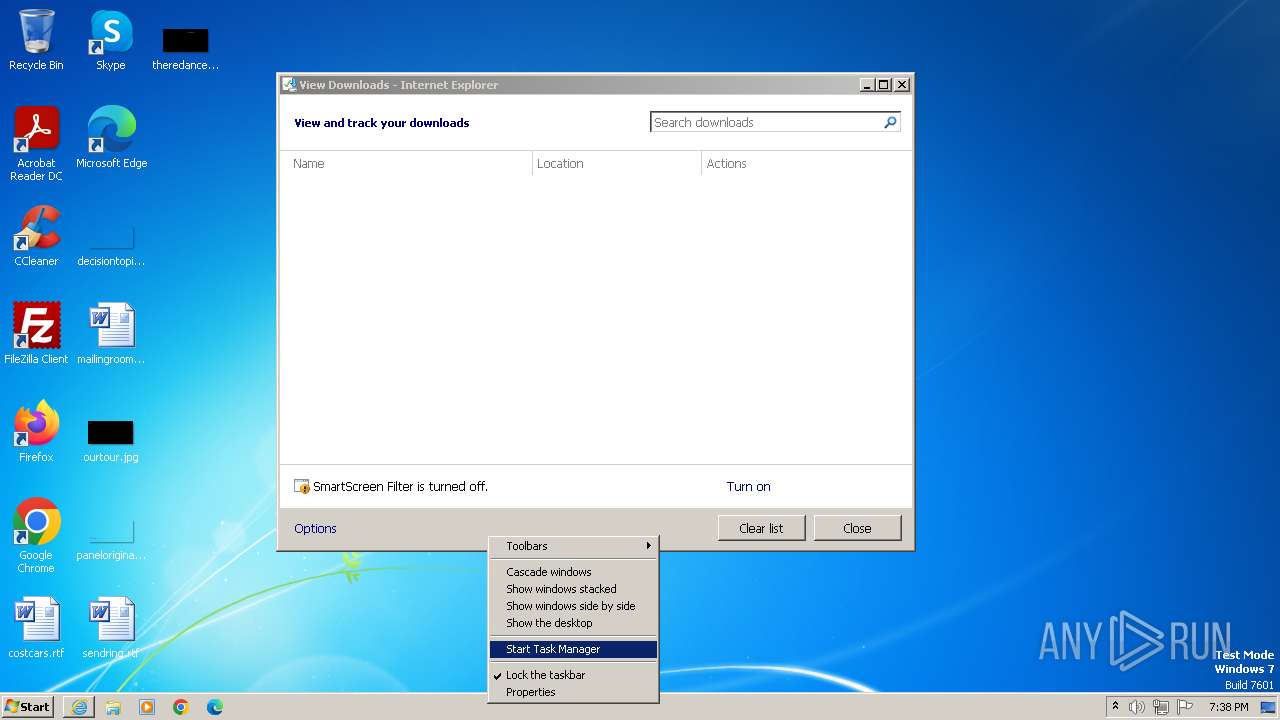Image resolution: width=1280 pixels, height=720 pixels.
Task: Click the taskbar clock showing 7:38 PM
Action: pyautogui.click(x=1228, y=707)
